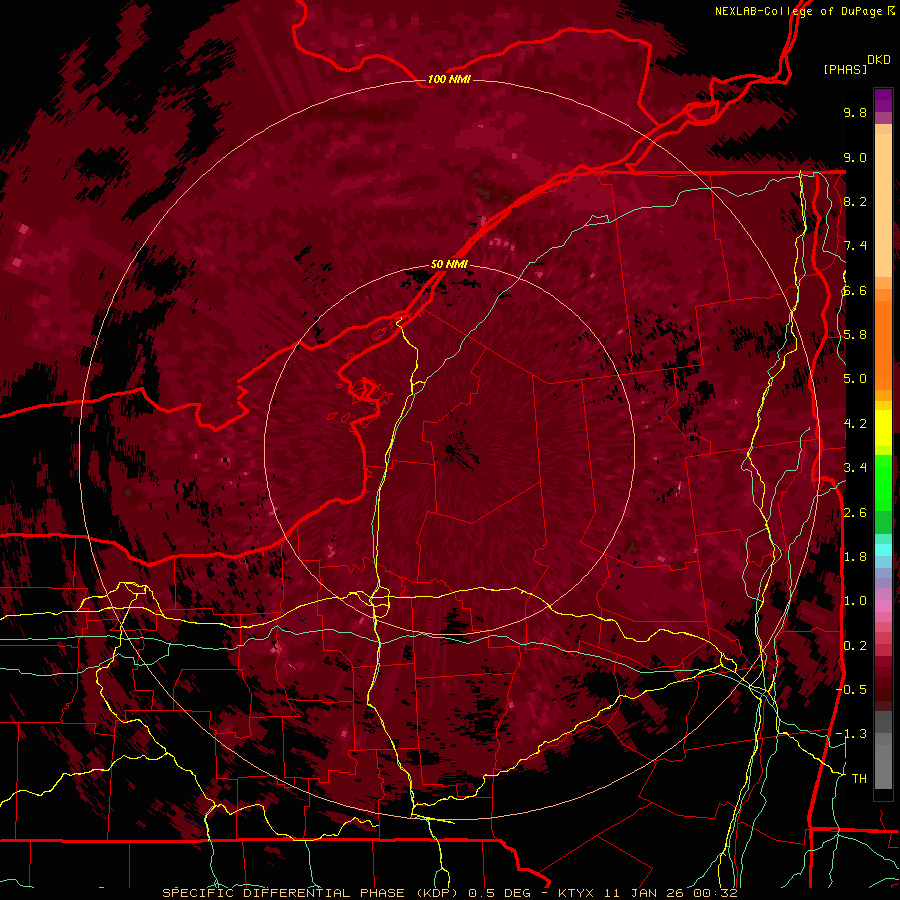This screenshot has height=900, width=900.
Task: Click the 1.8 value on the scale
Action: click(855, 557)
